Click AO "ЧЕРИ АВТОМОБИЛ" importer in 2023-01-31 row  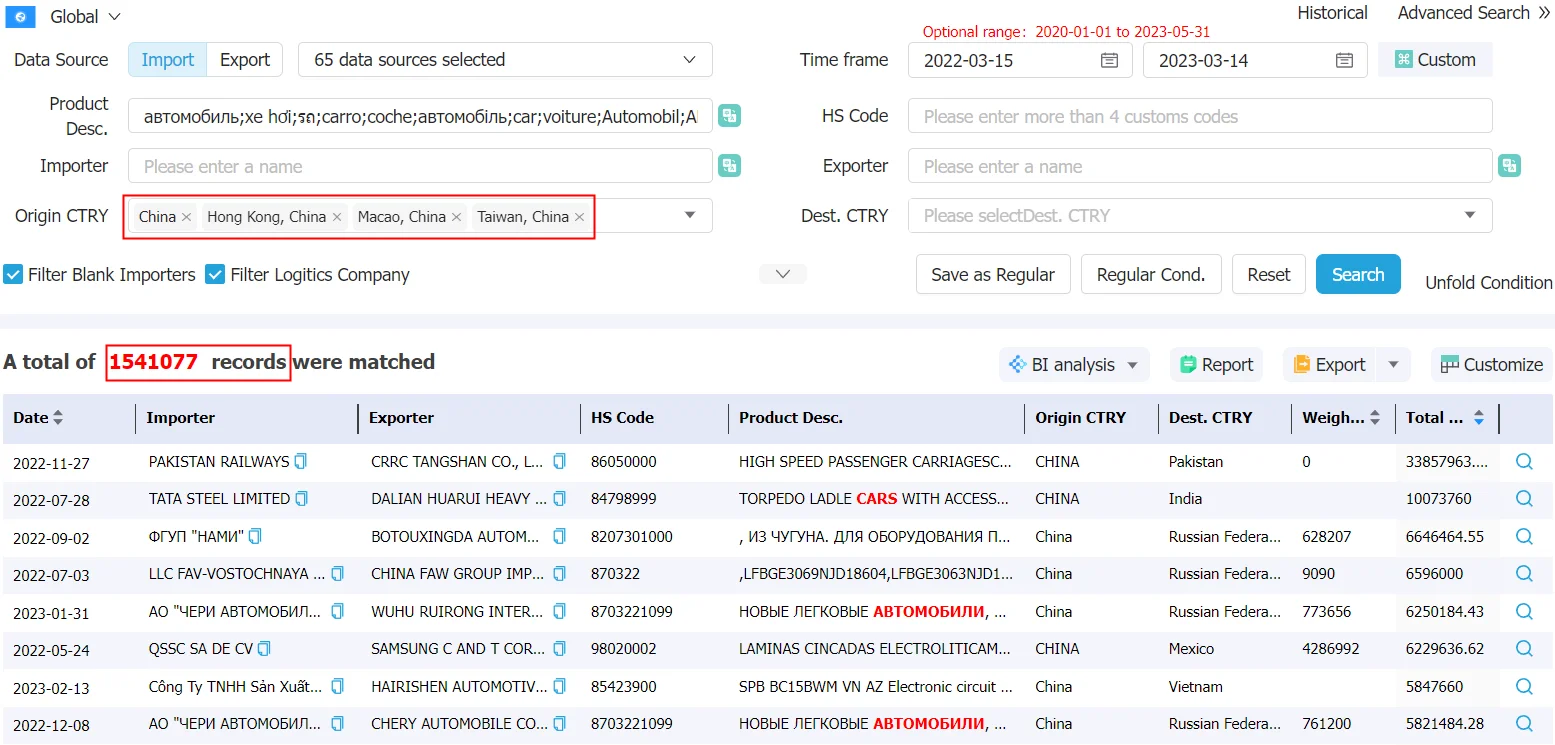(x=235, y=612)
